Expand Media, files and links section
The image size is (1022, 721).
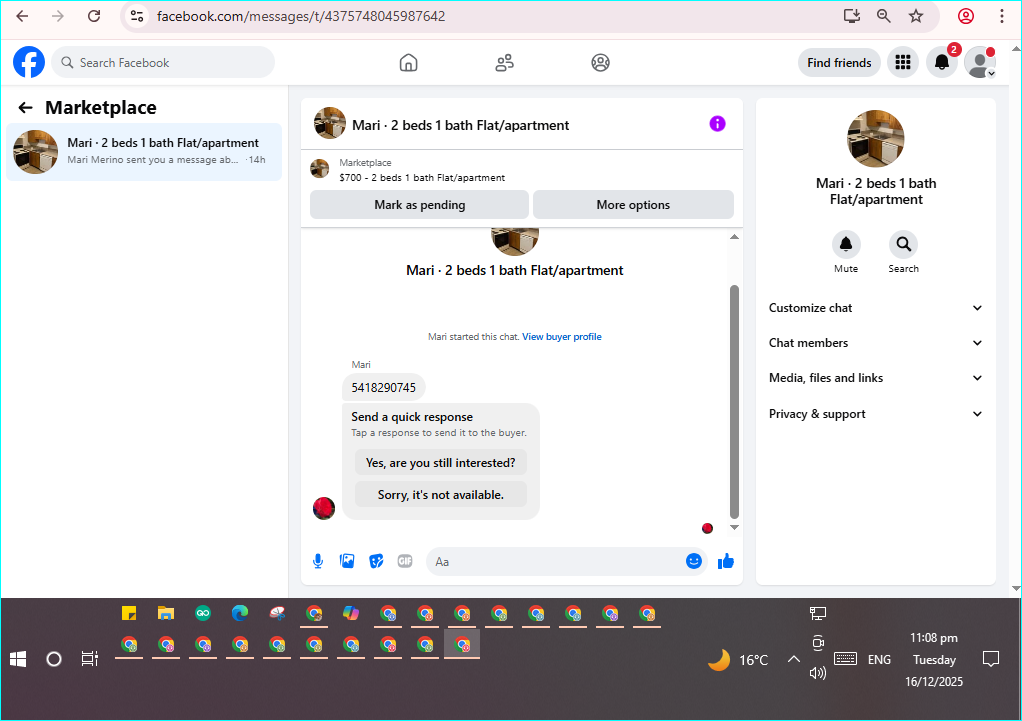[x=876, y=378]
